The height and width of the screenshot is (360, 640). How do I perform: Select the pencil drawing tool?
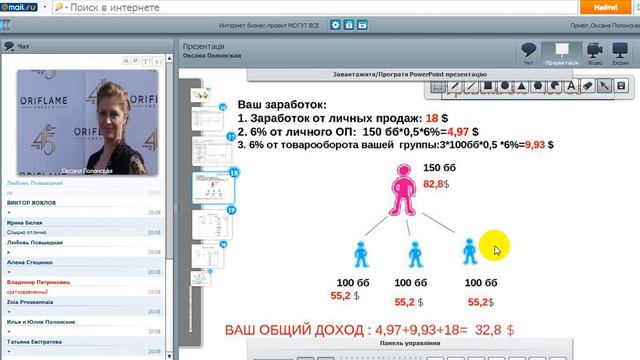point(454,86)
